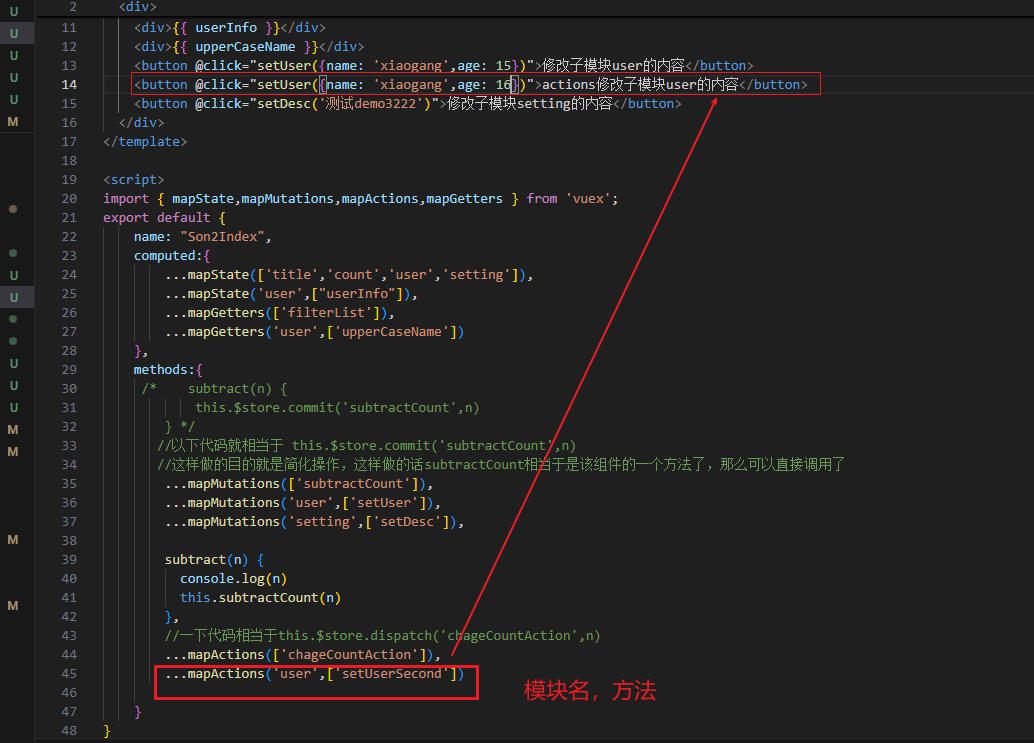Click mapActions inside the import statement

380,198
